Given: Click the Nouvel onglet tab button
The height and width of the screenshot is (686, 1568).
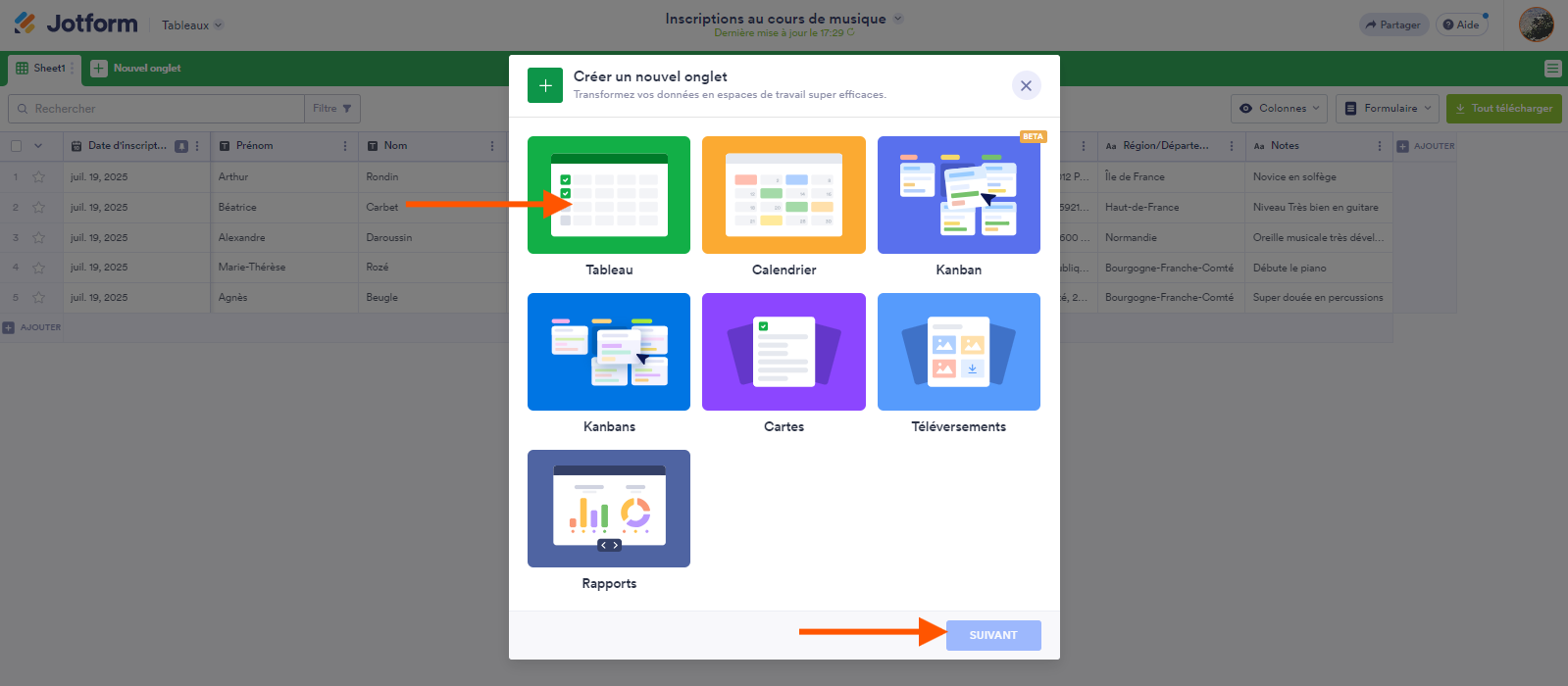Looking at the screenshot, I should tap(136, 69).
